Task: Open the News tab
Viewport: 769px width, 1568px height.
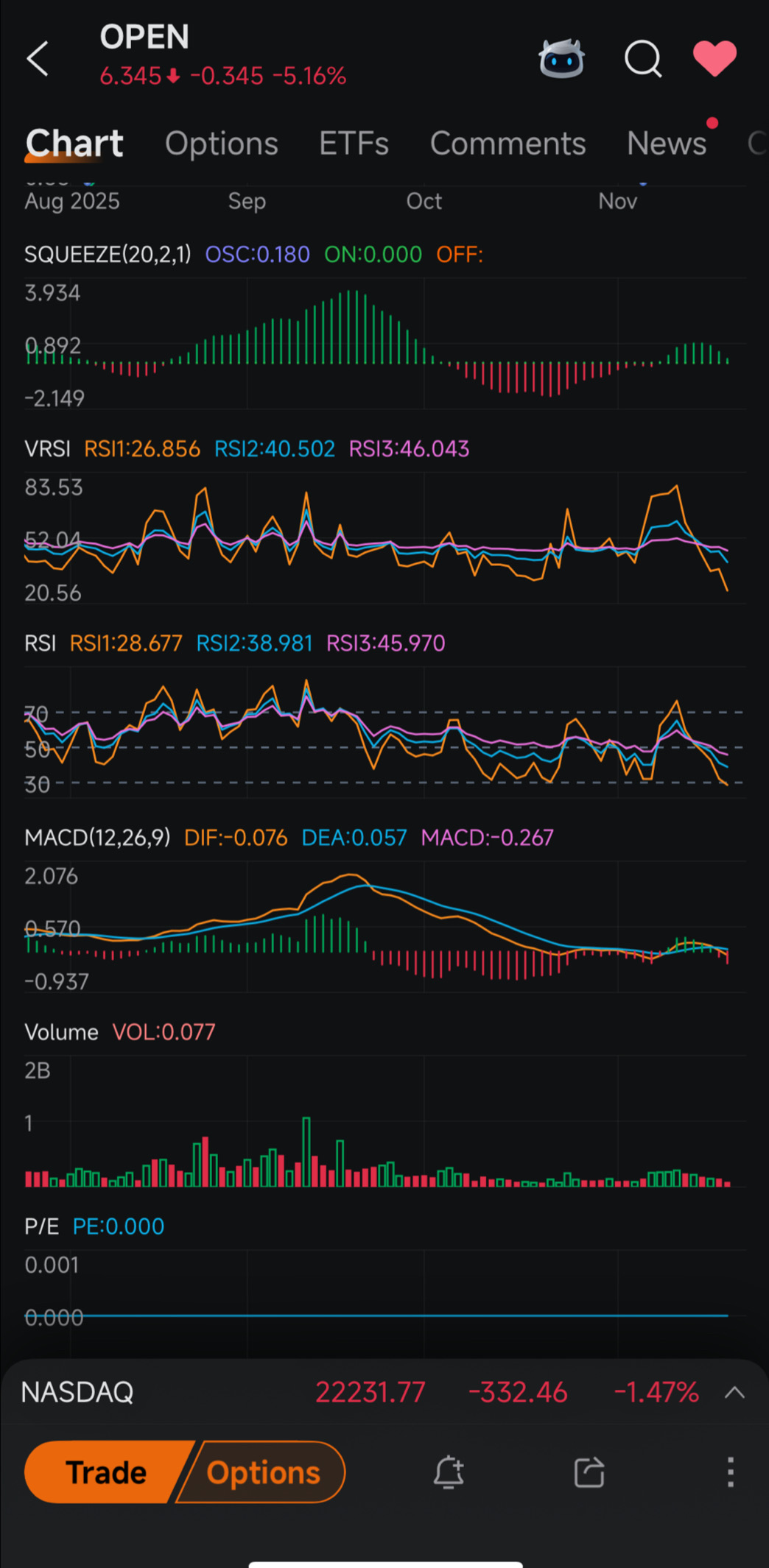Action: click(667, 144)
